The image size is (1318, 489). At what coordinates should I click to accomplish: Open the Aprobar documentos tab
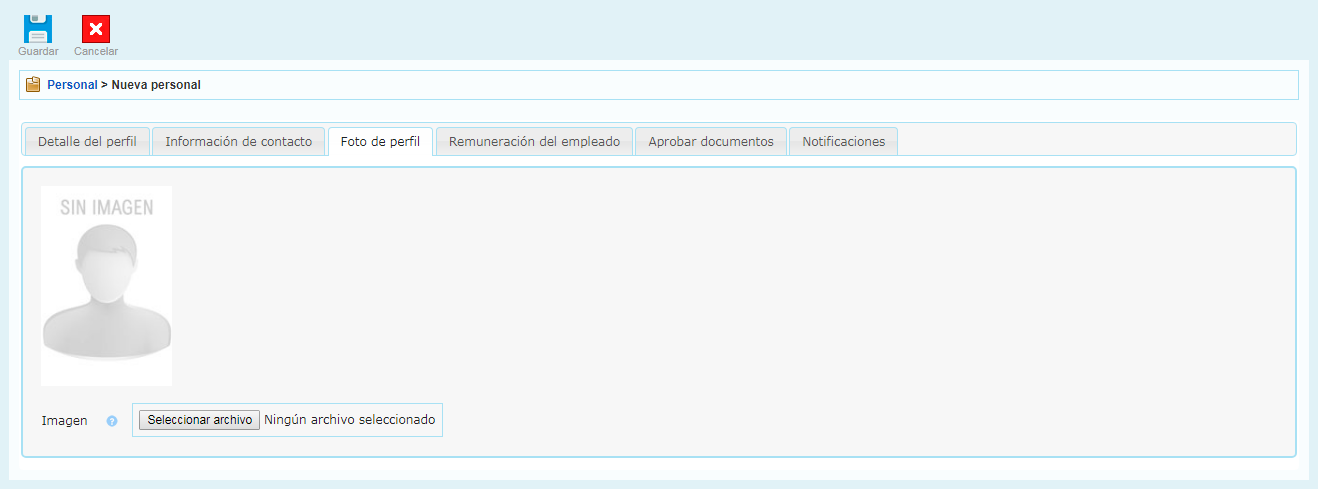click(710, 142)
